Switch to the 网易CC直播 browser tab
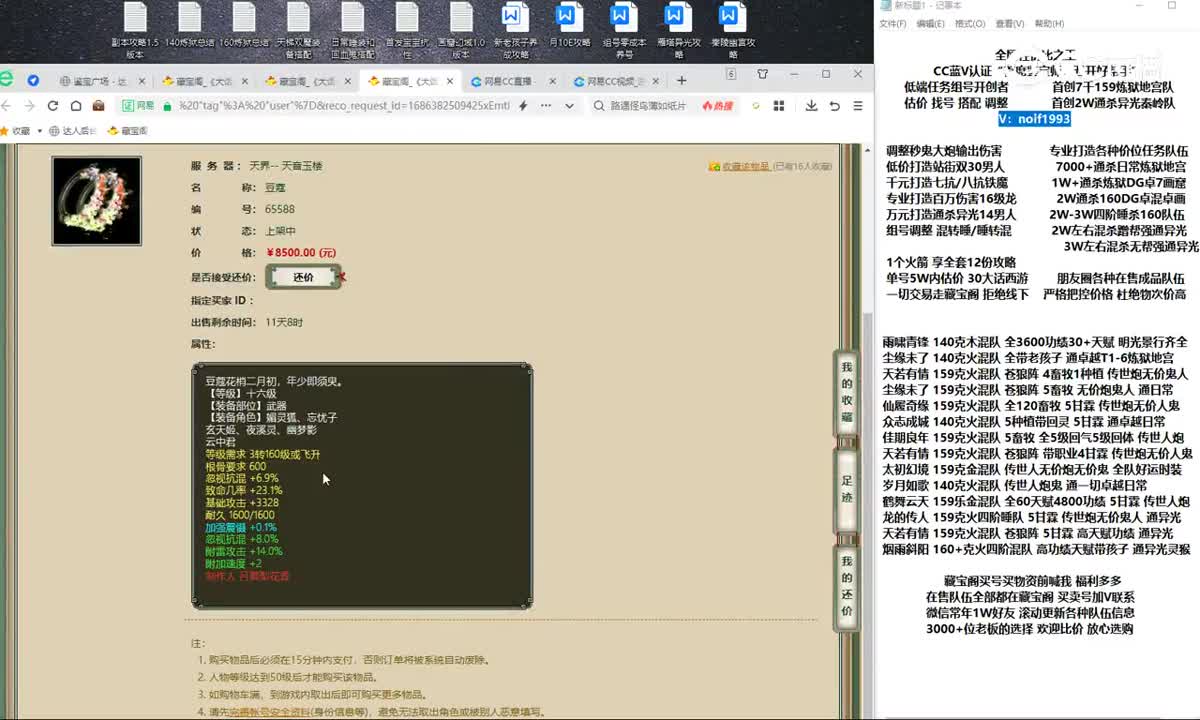Image resolution: width=1200 pixels, height=720 pixels. point(512,81)
